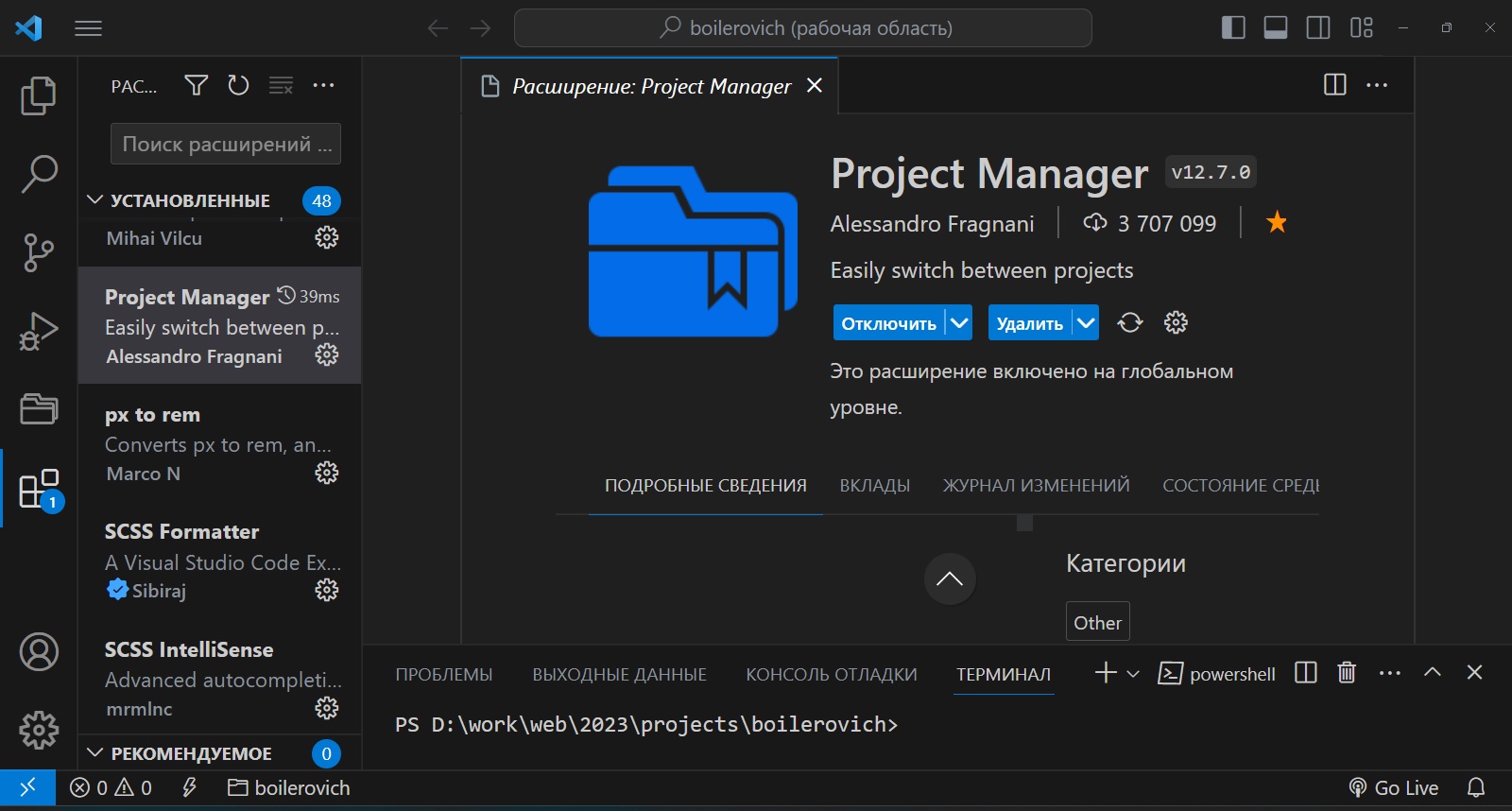Click the Отключить button
This screenshot has height=811, width=1512.
click(x=889, y=323)
